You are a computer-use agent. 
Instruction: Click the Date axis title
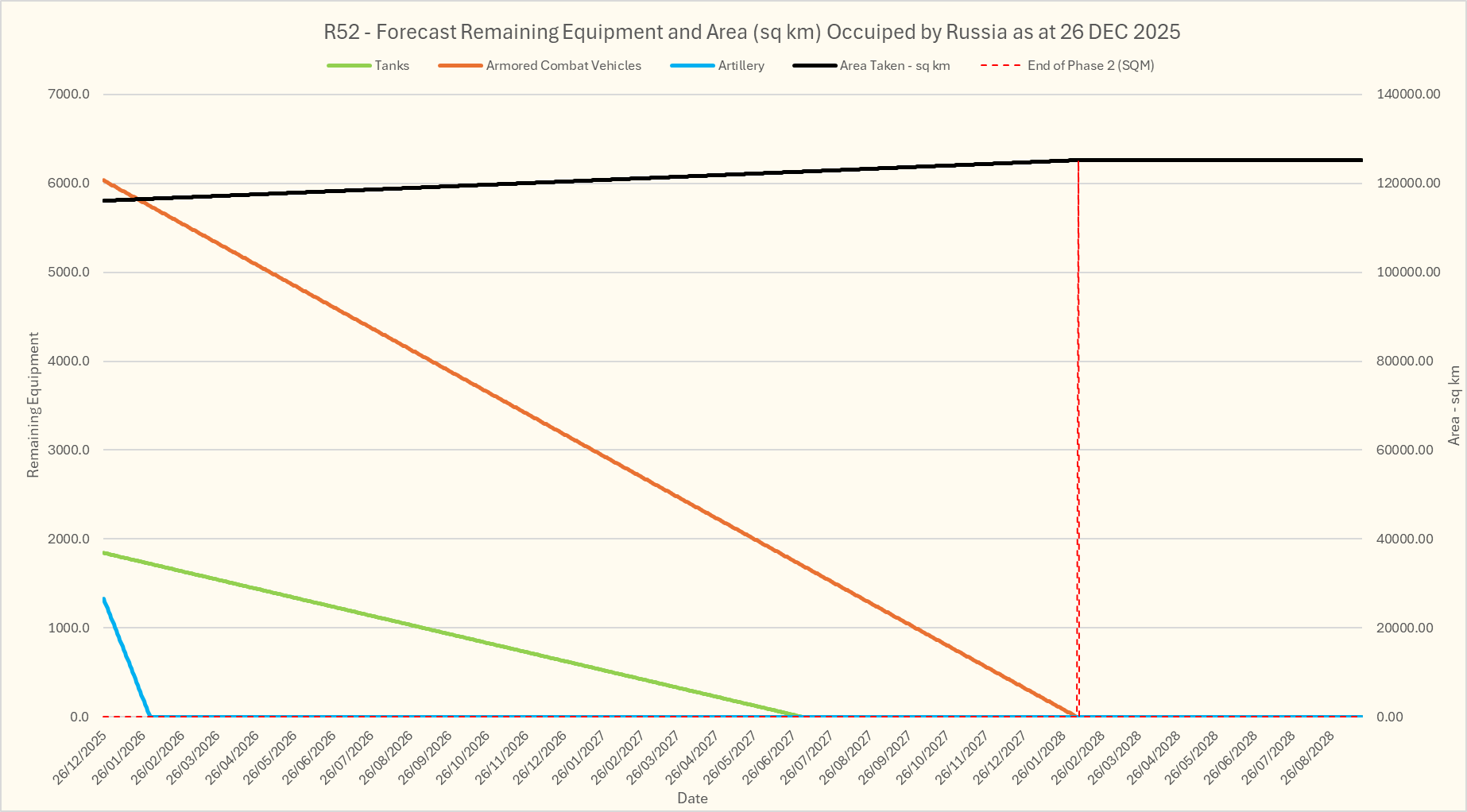click(x=692, y=798)
